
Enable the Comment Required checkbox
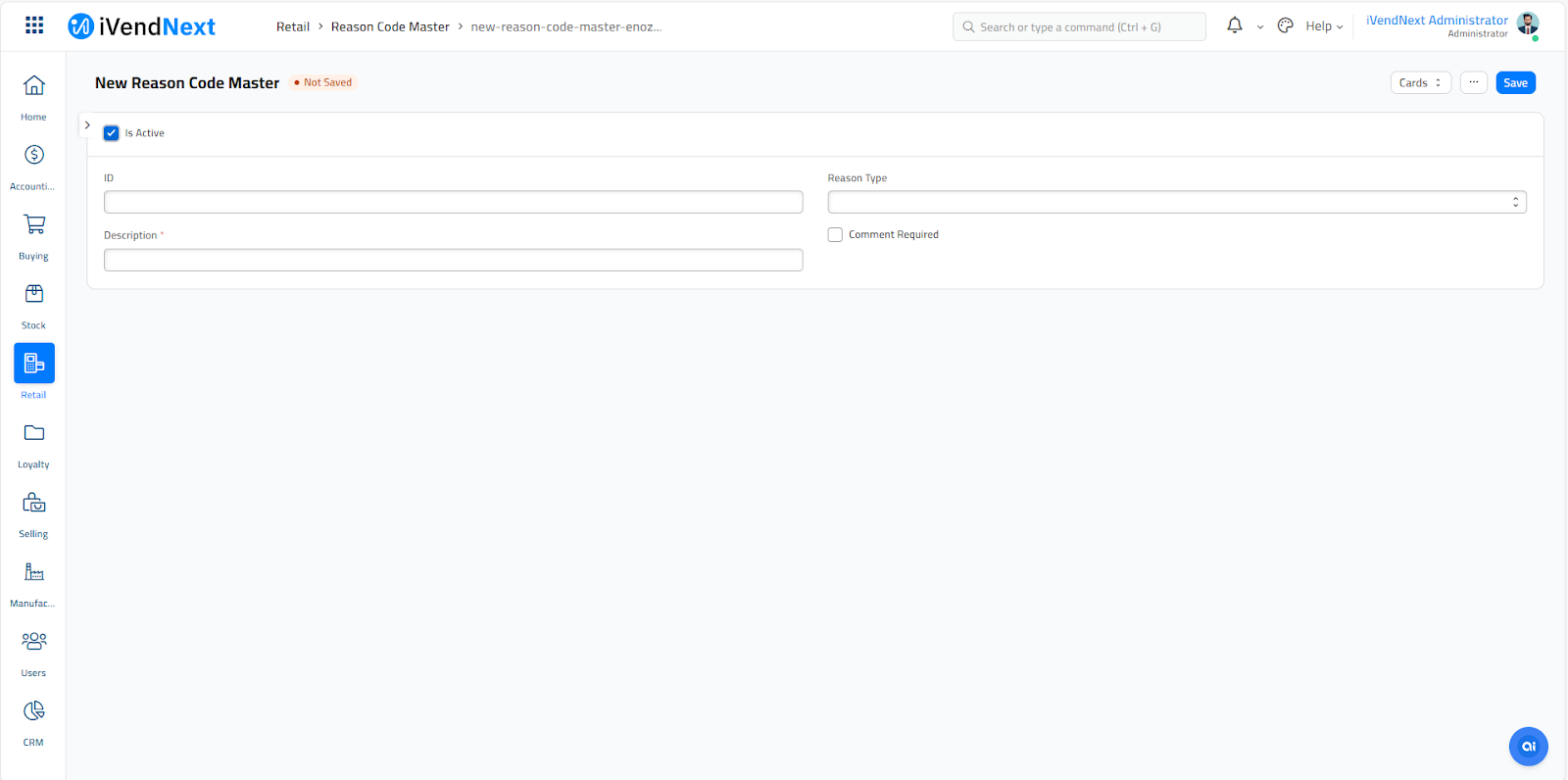(835, 235)
